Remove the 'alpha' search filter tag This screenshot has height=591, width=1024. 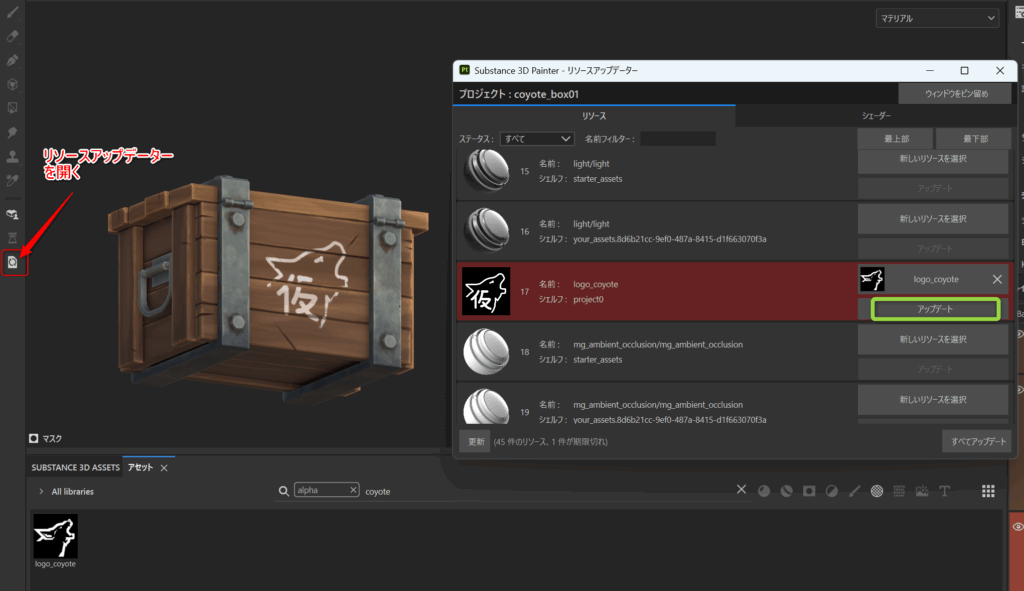pyautogui.click(x=352, y=491)
